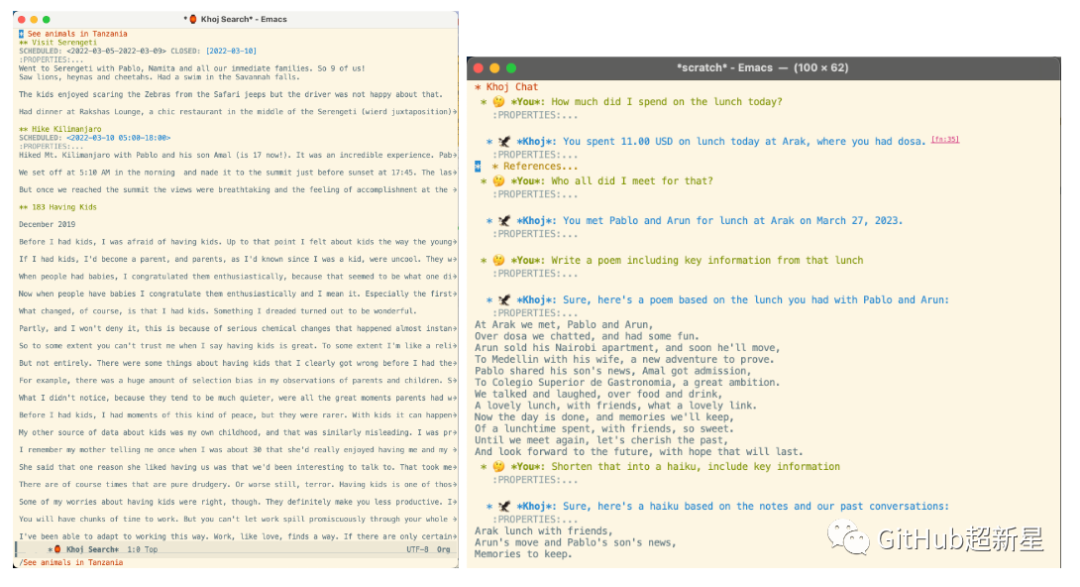Click the Khoj bird icon beside 'You met Pablo and Arun'
Screen dimensions: 1080x587
(504, 221)
